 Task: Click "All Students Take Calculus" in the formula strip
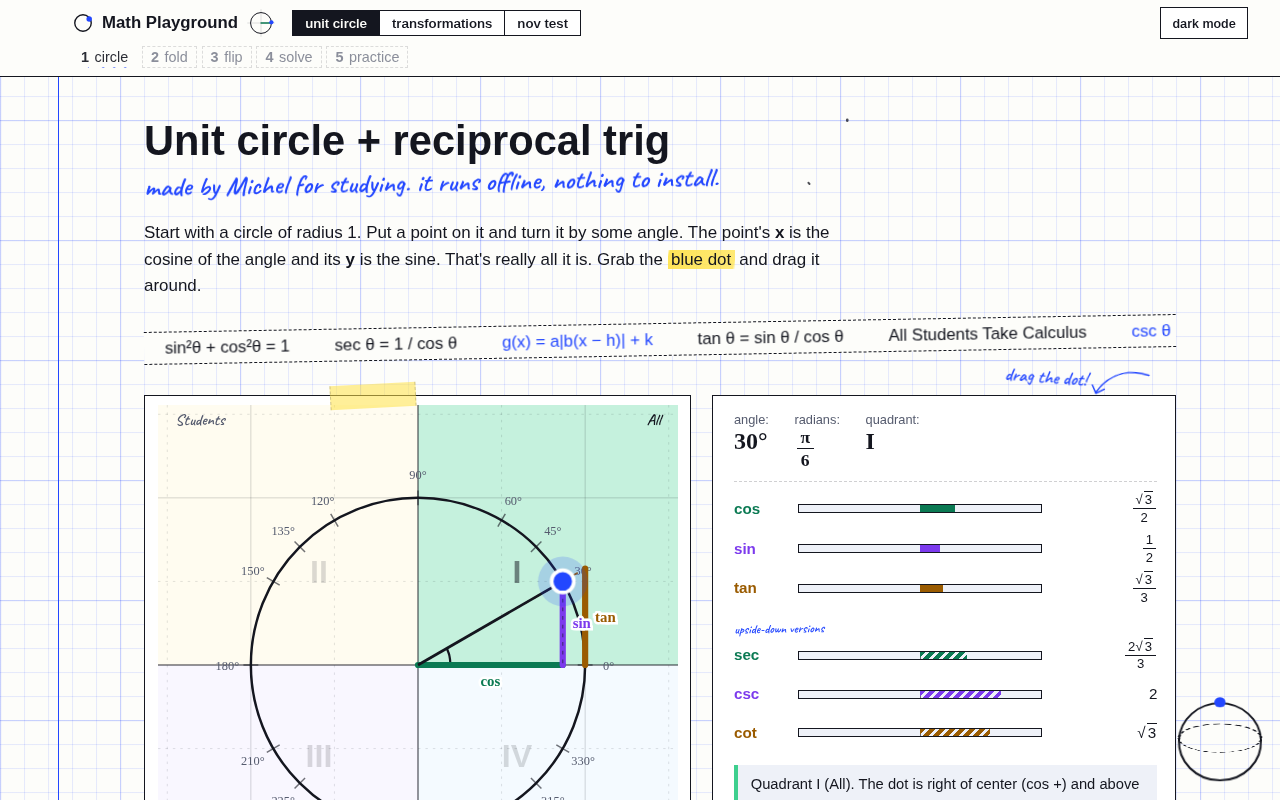pos(987,333)
